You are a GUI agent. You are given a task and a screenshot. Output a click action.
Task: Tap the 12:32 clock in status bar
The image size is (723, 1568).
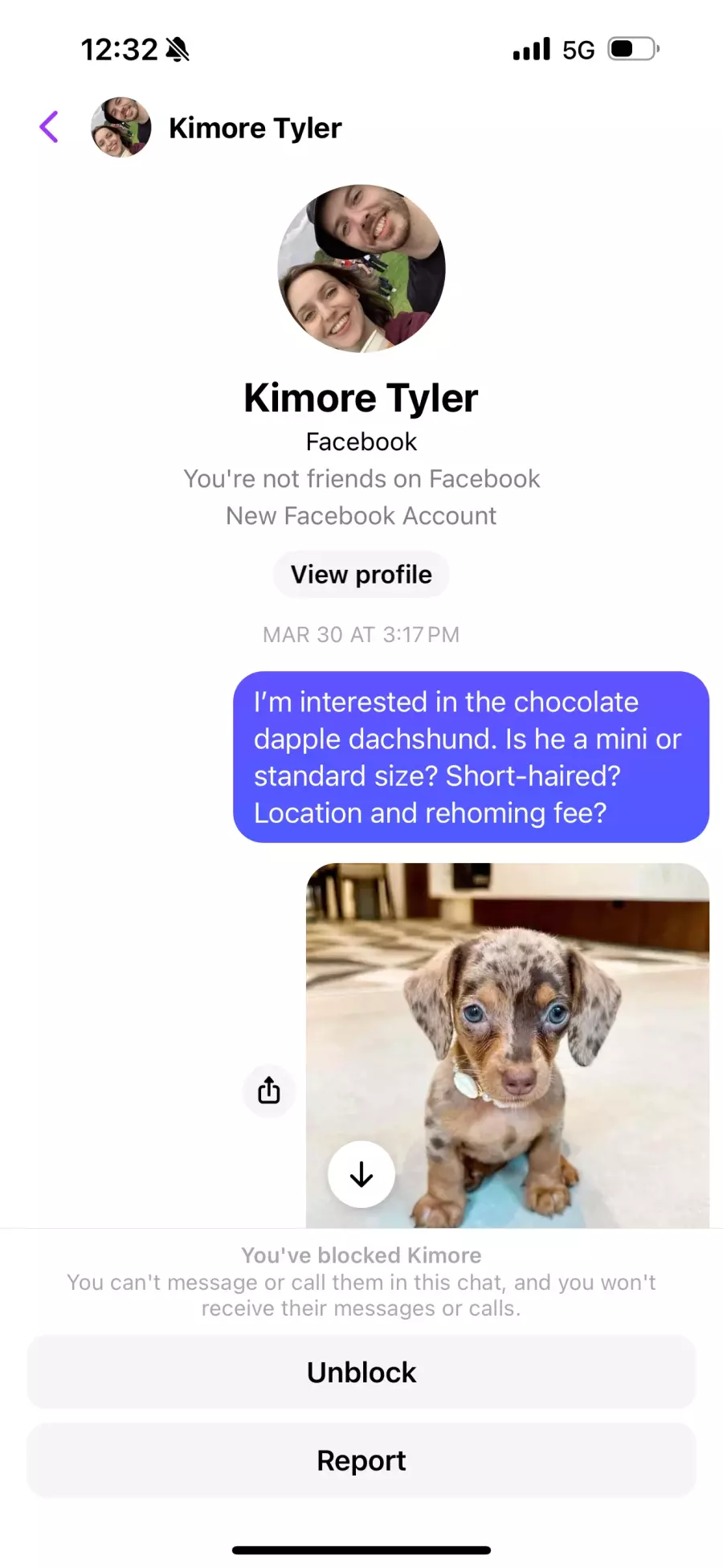[120, 50]
